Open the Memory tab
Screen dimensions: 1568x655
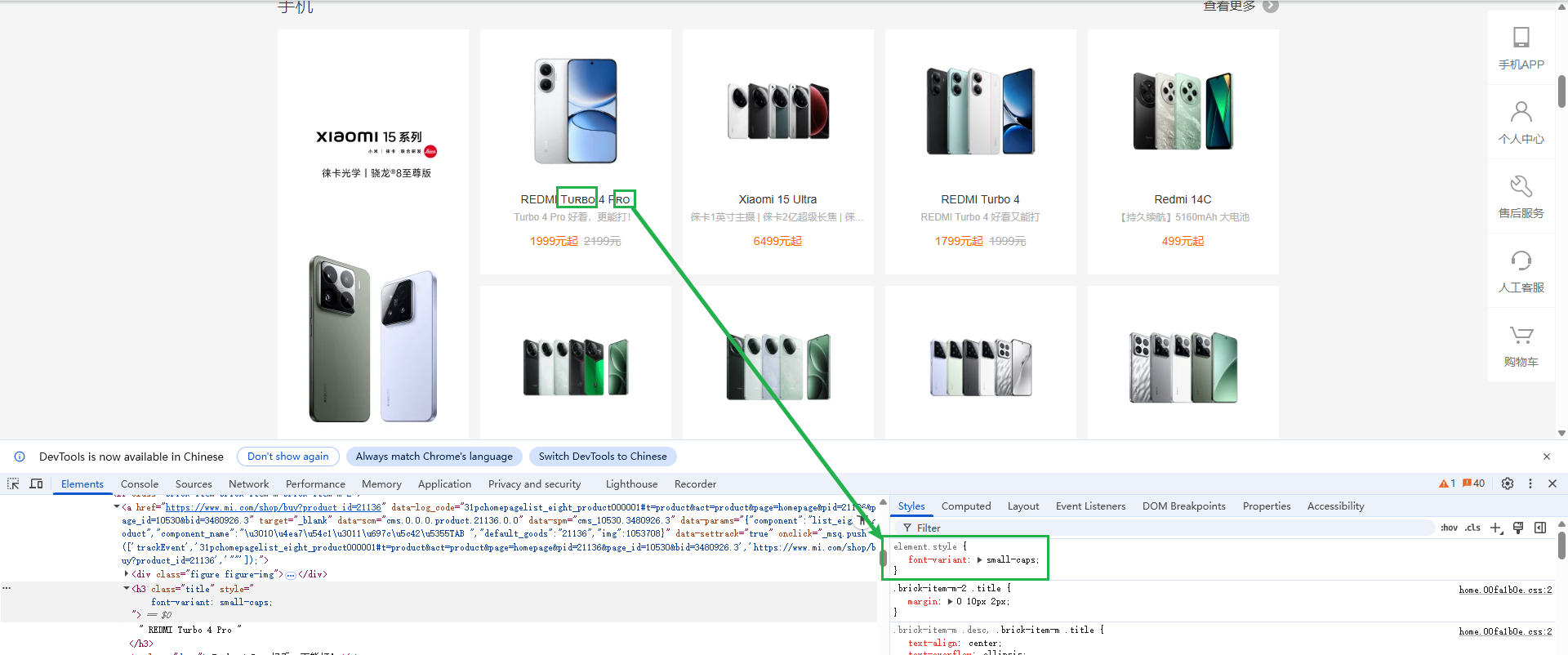pyautogui.click(x=381, y=483)
